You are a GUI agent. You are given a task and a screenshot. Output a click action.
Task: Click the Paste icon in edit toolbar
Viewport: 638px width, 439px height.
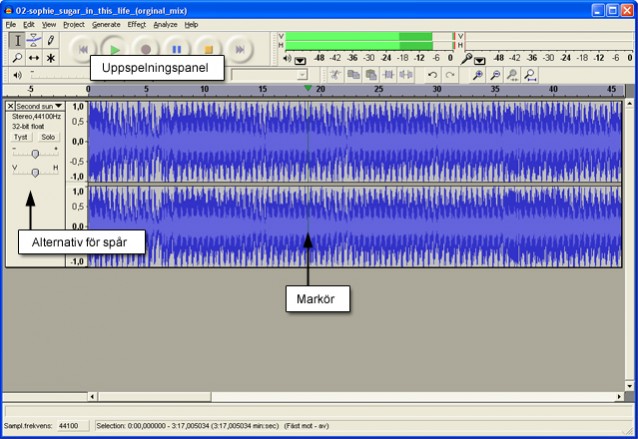click(371, 75)
